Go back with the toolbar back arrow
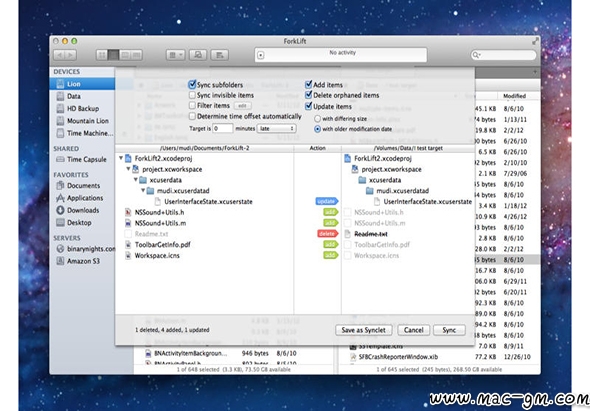 59,55
